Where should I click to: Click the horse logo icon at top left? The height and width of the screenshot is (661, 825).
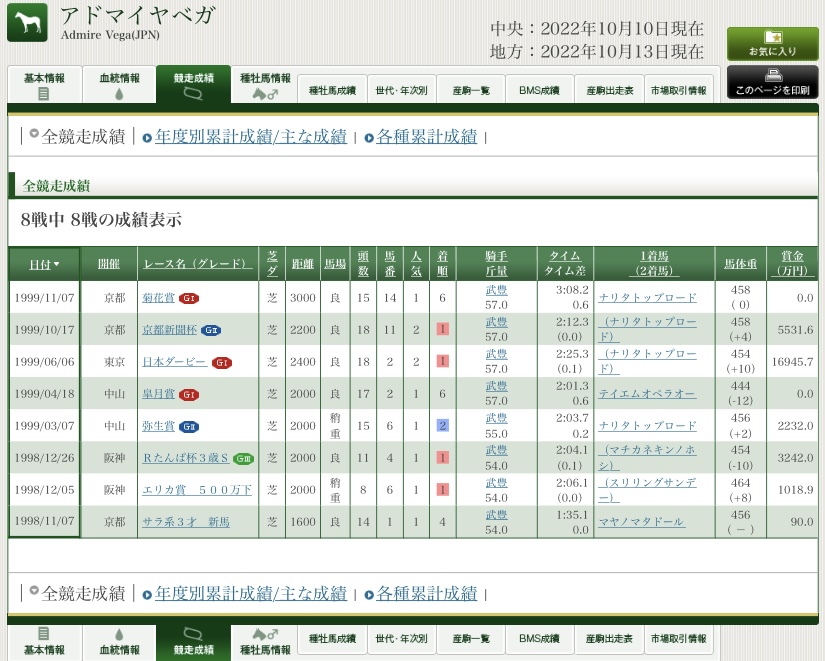pos(27,23)
